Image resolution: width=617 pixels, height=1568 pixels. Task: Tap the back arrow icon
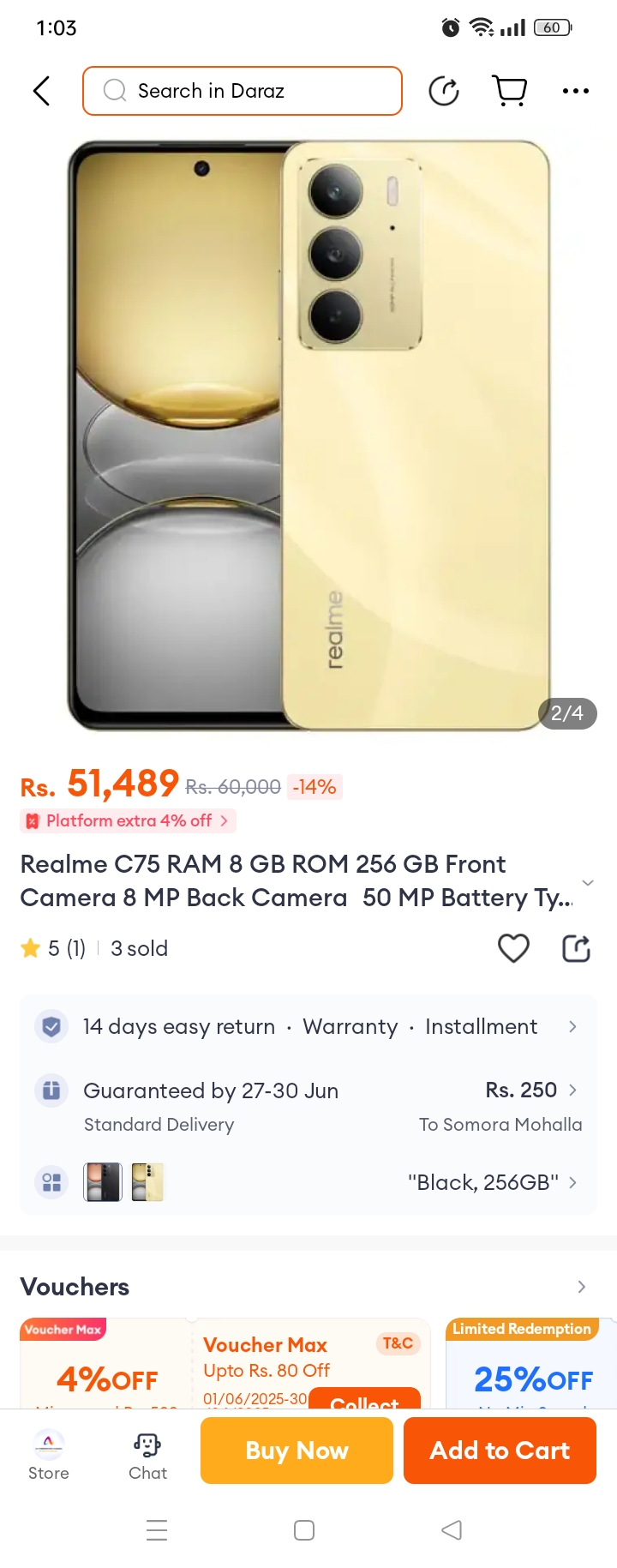pos(41,91)
